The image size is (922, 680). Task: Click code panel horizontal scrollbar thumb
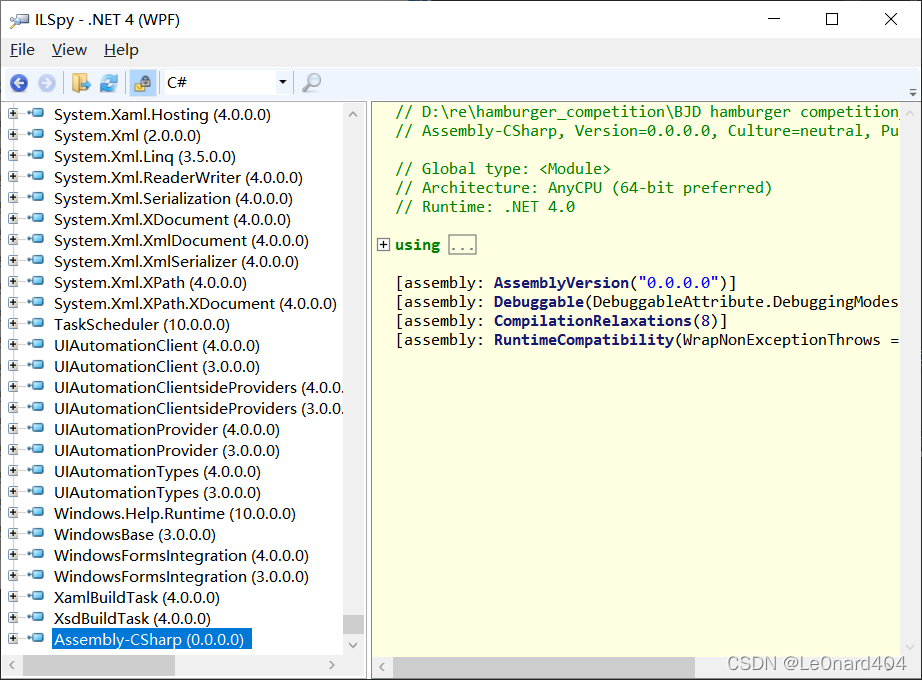tap(544, 667)
